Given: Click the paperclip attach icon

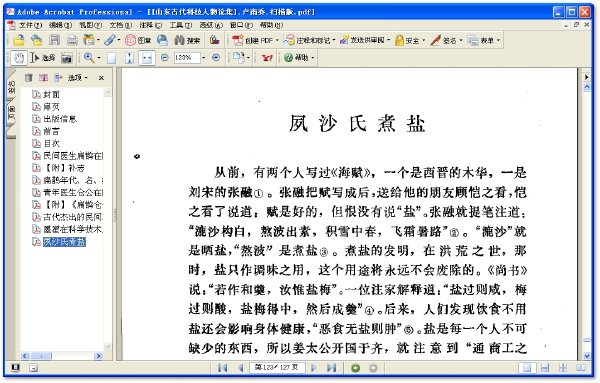Looking at the screenshot, I should pyautogui.click(x=110, y=40).
